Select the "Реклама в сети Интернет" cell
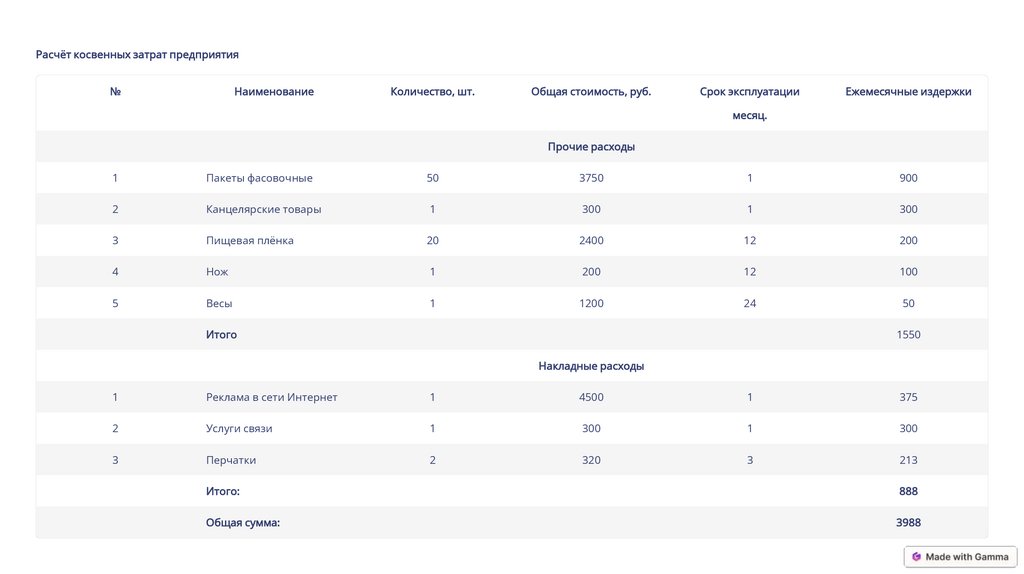The width and height of the screenshot is (1024, 574). (x=271, y=398)
